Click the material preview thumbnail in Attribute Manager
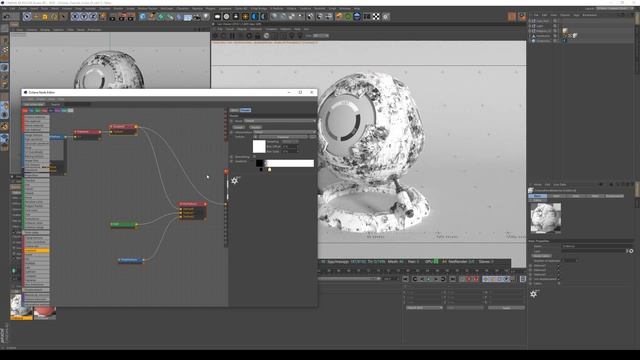 pyautogui.click(x=545, y=218)
